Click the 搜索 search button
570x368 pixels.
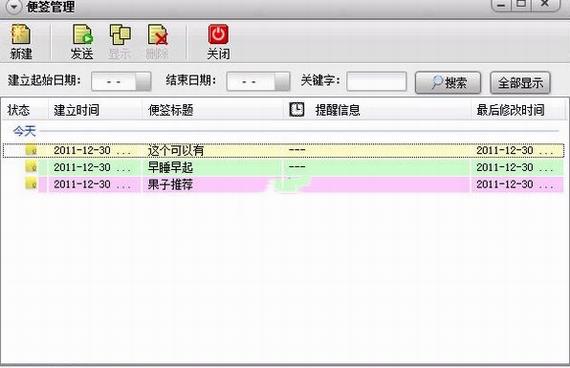(448, 83)
